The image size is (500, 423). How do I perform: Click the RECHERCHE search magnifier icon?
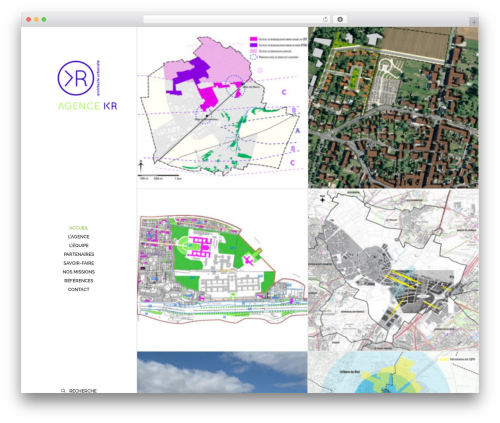tap(63, 390)
